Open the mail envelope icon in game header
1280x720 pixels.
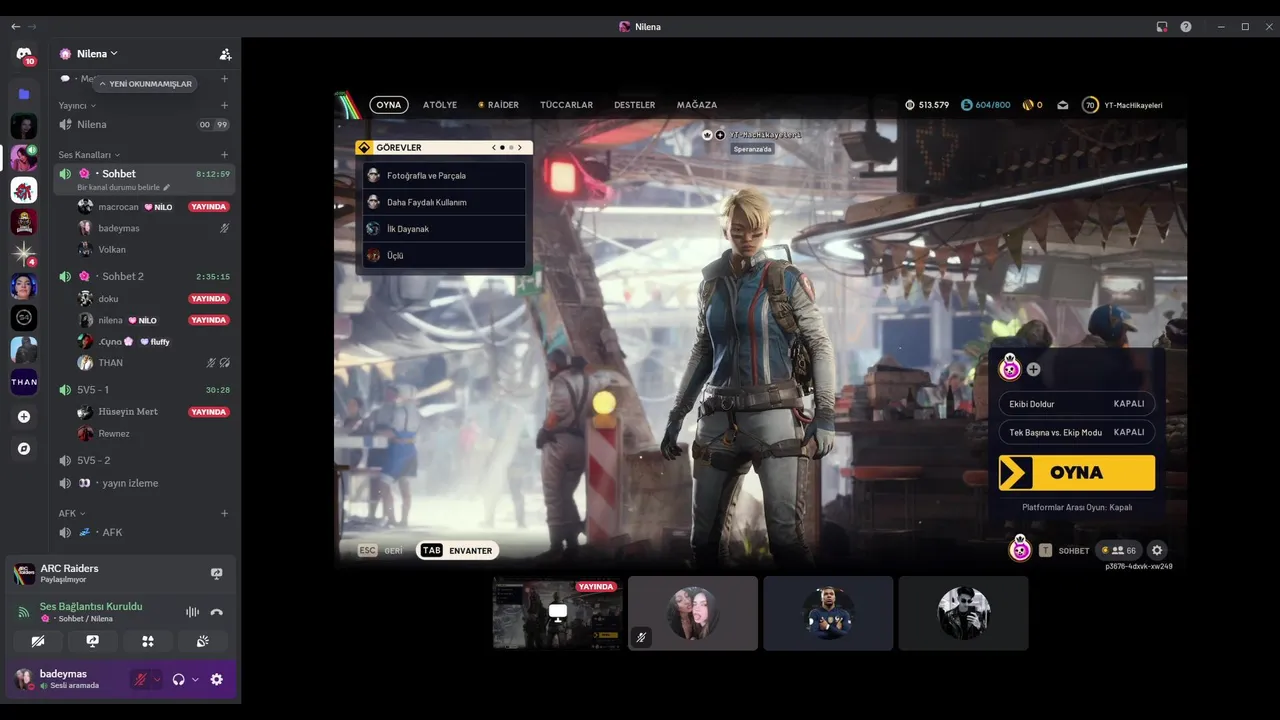1062,105
